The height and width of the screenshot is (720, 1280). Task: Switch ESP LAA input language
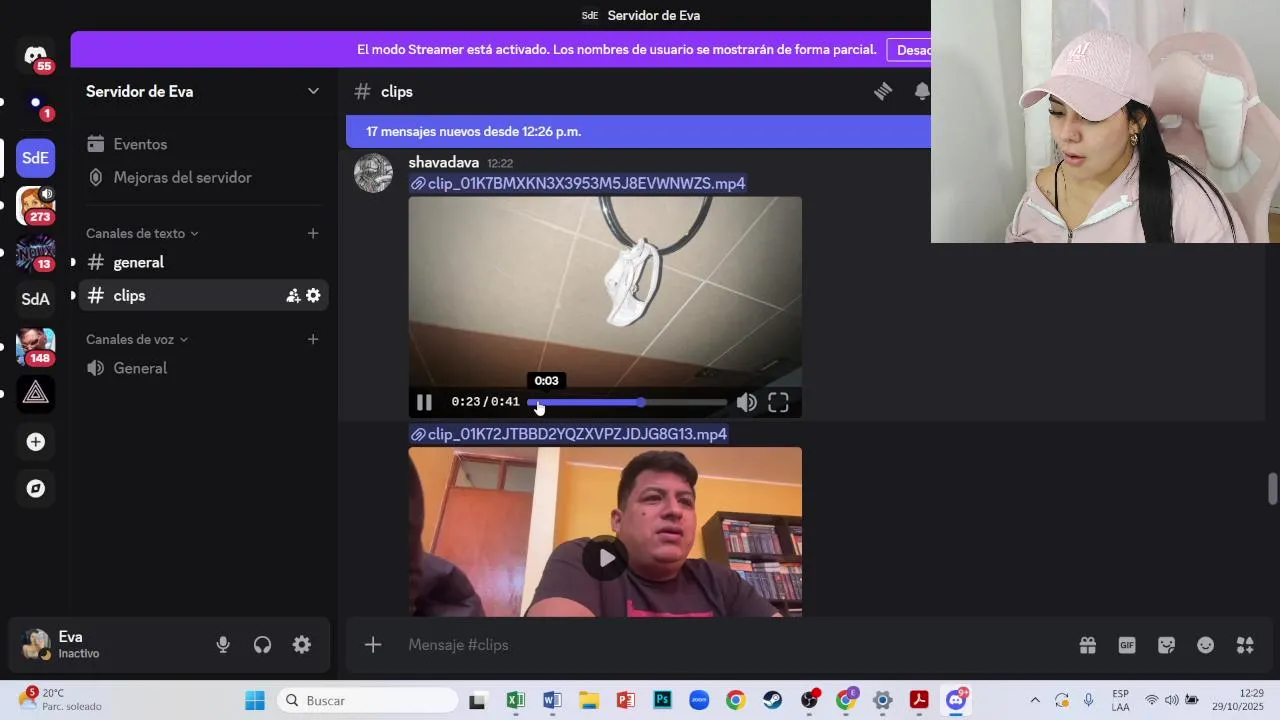coord(1120,700)
